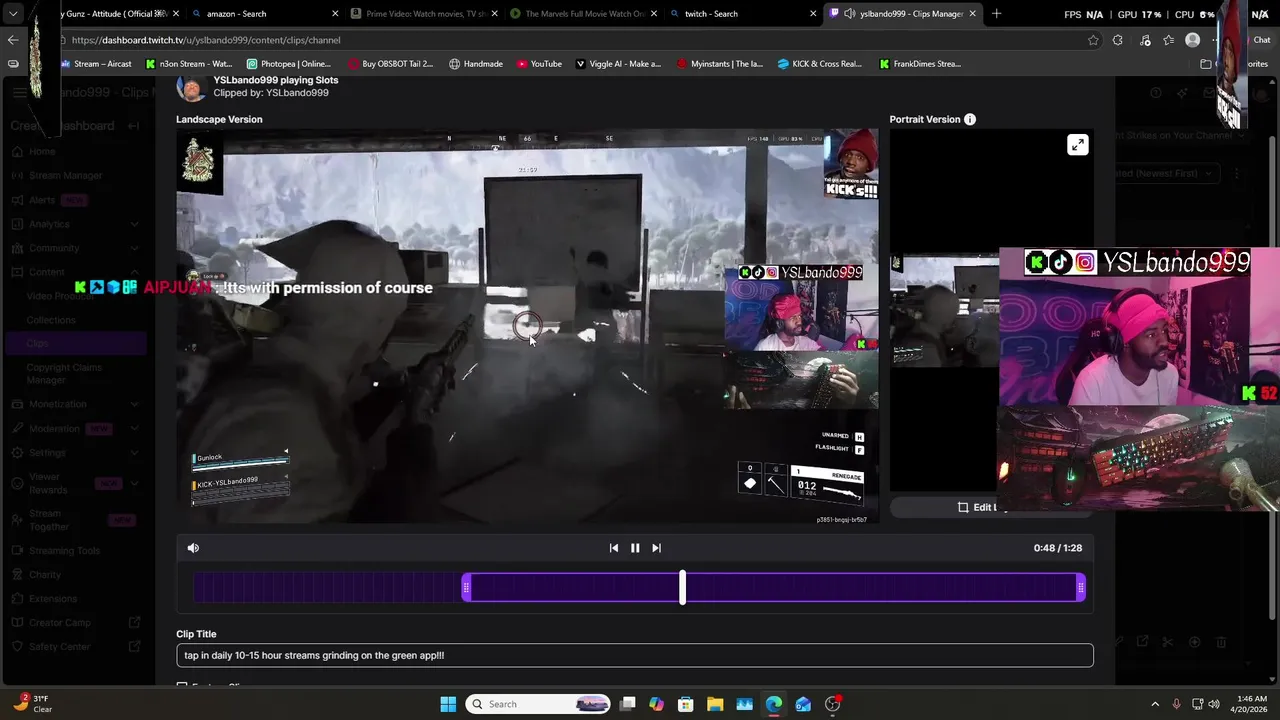
Task: Open the Myinstants bookmark
Action: [720, 64]
